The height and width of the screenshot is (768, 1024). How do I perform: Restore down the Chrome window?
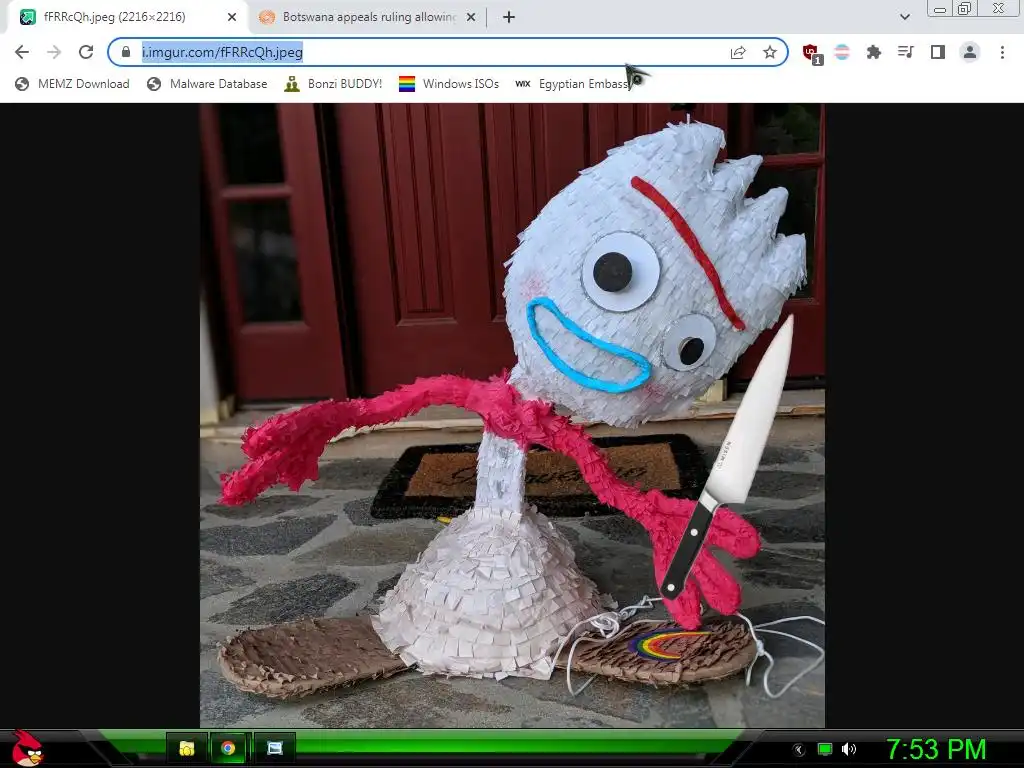[964, 8]
